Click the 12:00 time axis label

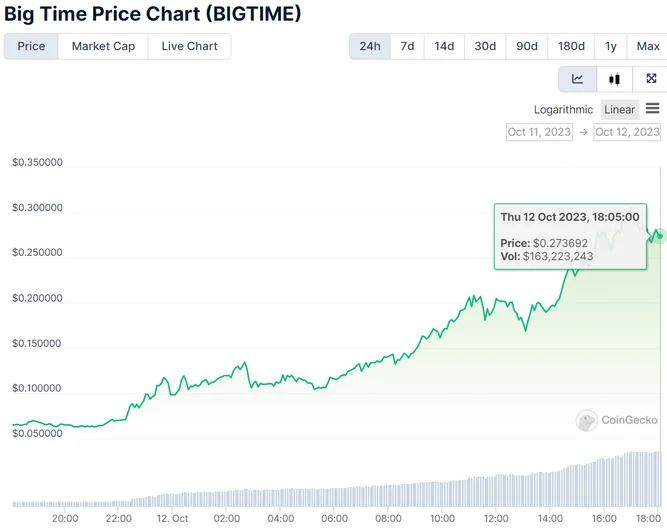point(496,519)
